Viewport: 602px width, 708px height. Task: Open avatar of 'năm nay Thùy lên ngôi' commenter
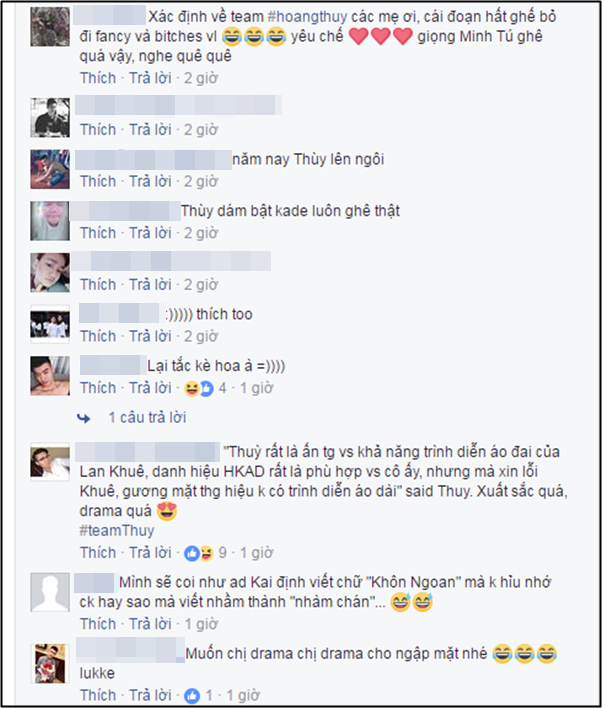(50, 169)
